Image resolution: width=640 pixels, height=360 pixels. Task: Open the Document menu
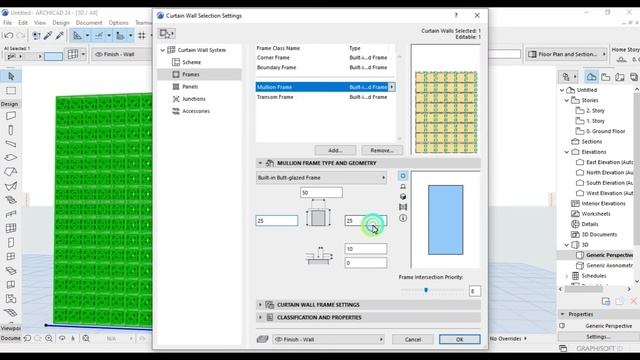(x=89, y=22)
